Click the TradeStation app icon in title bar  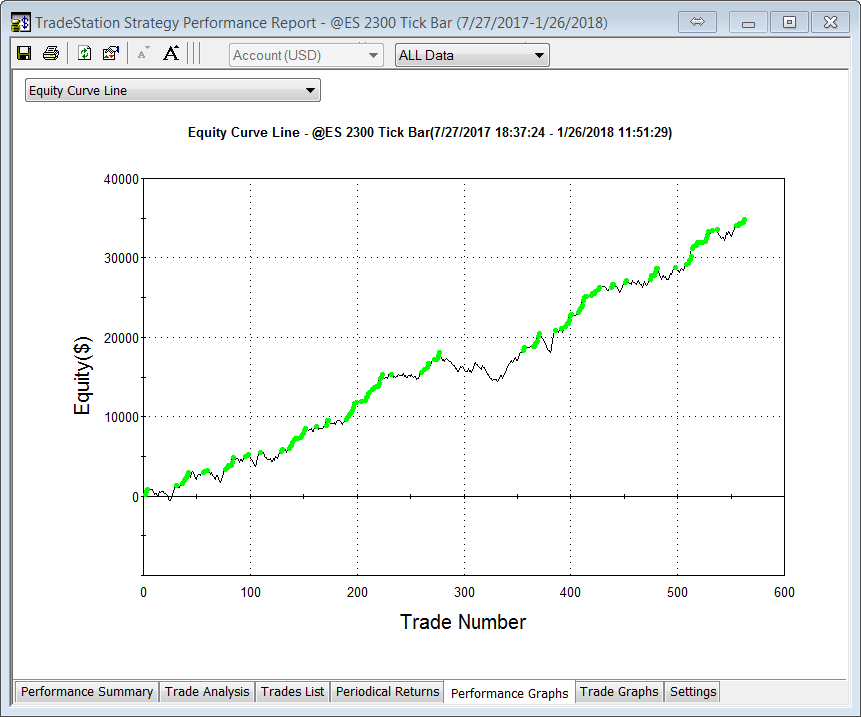[19, 22]
